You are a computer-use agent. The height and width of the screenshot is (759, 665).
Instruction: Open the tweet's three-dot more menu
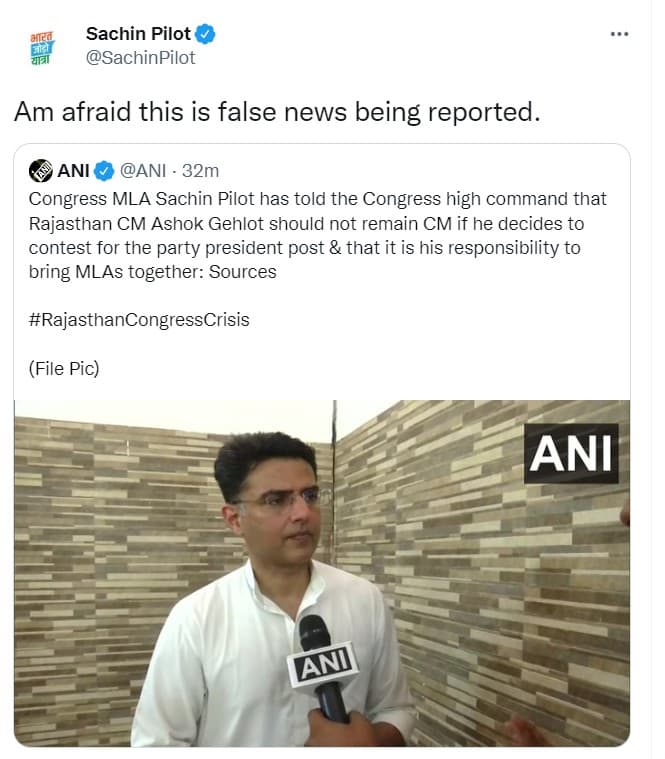coord(620,34)
